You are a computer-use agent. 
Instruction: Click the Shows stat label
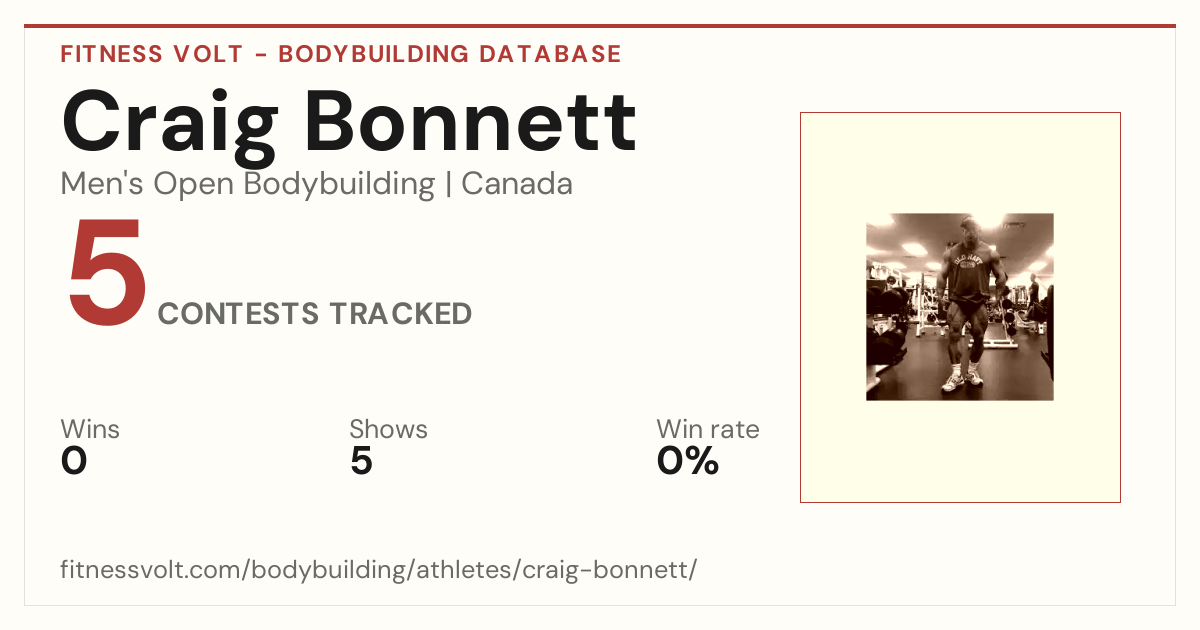coord(388,429)
